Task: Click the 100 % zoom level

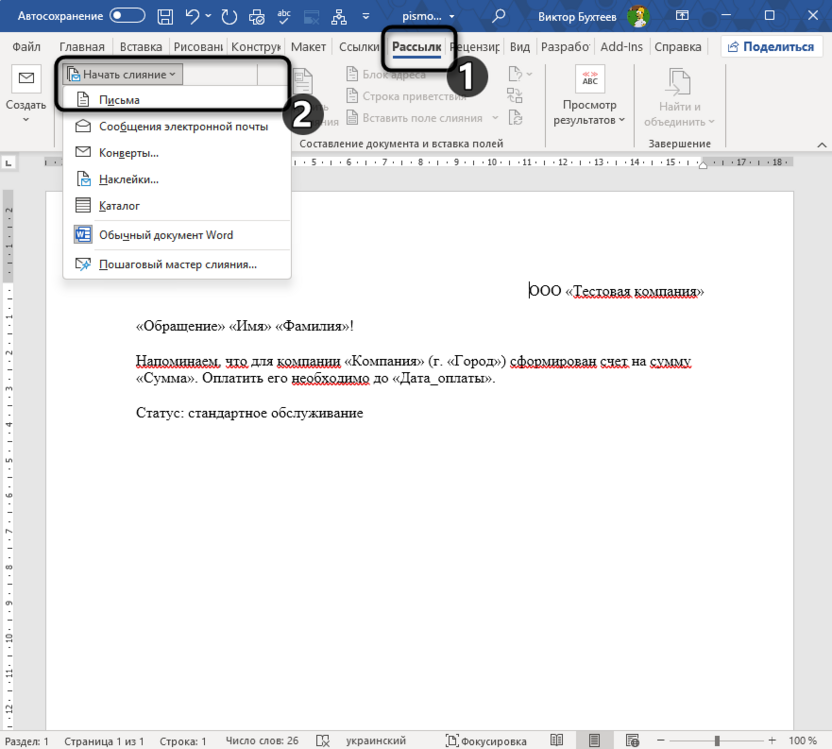Action: point(802,741)
